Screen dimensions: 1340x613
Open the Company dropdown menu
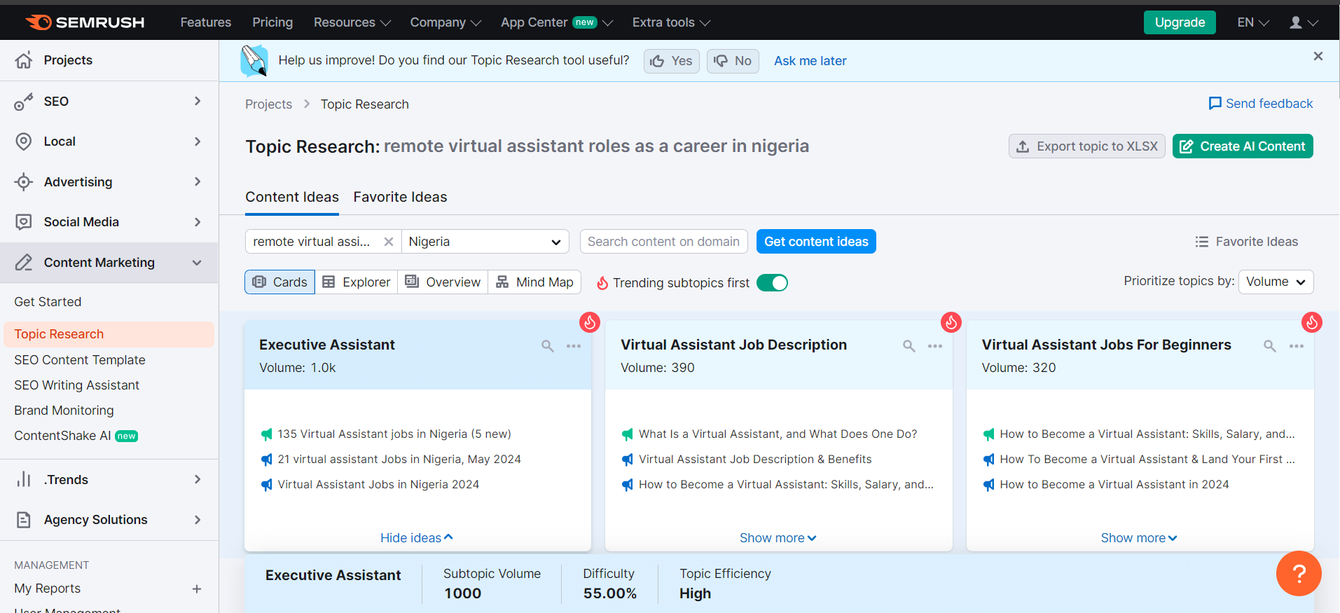click(446, 22)
